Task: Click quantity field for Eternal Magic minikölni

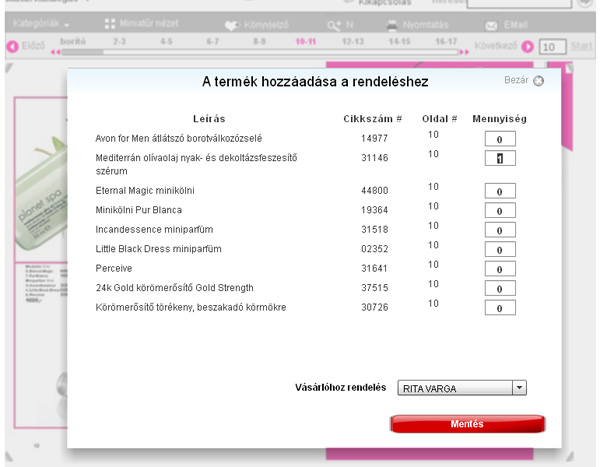Action: click(x=500, y=191)
